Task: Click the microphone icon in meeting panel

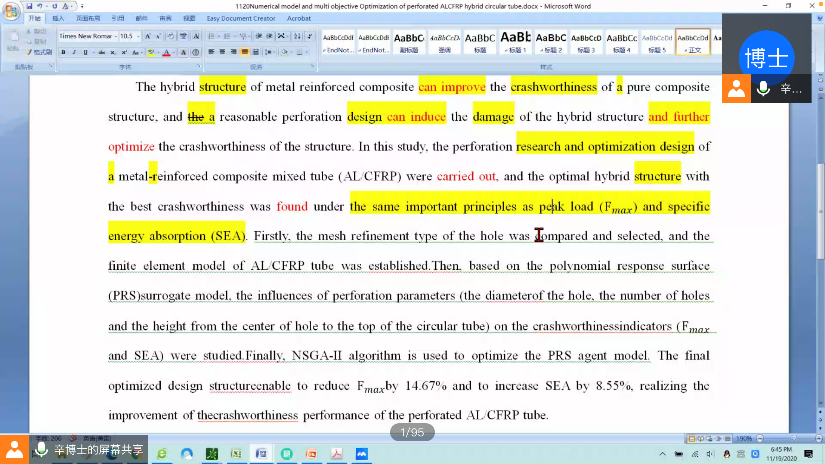Action: (764, 88)
